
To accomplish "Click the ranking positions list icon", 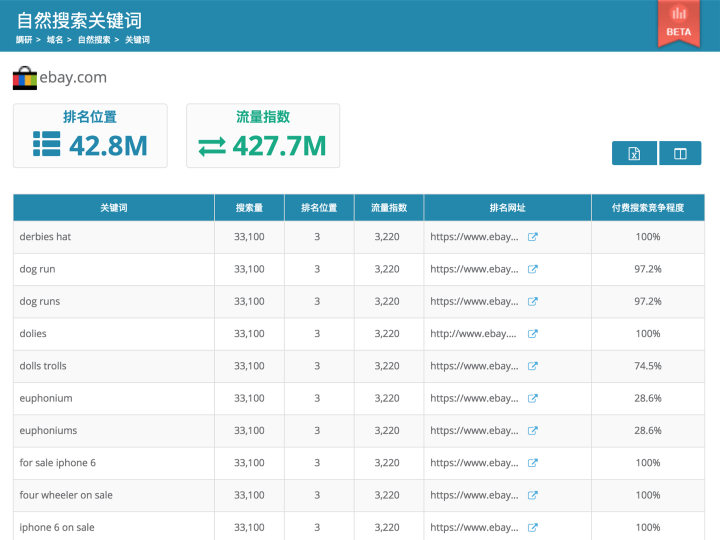I will [x=46, y=144].
